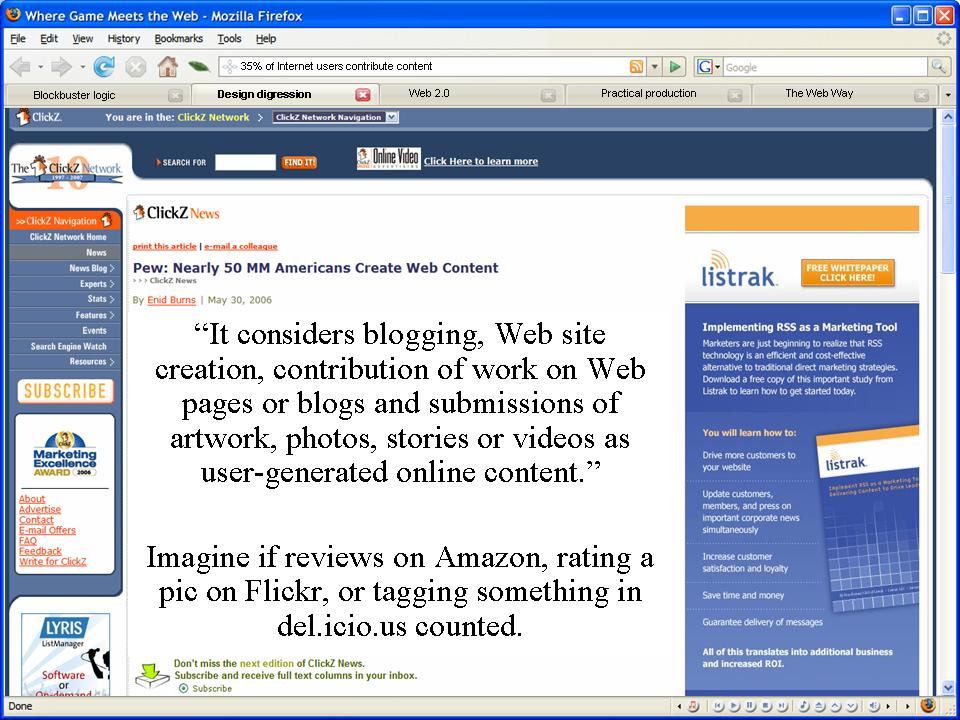The height and width of the screenshot is (720, 960).
Task: Click the page's vertical scrollbar down arrow
Action: point(948,688)
